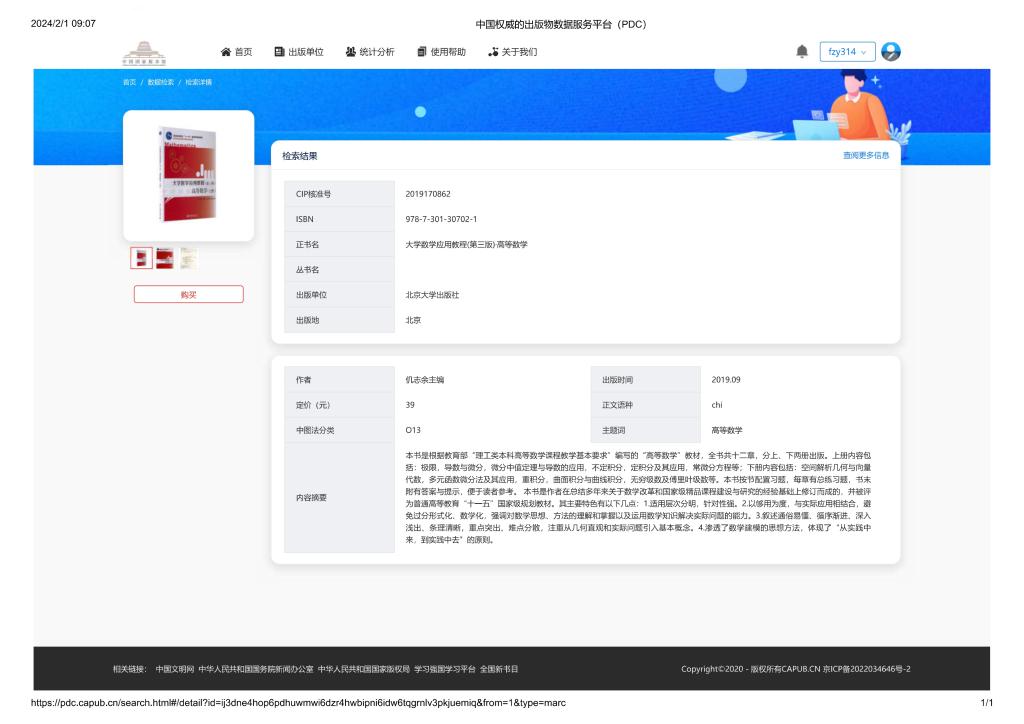Click the 首页 home icon

226,52
